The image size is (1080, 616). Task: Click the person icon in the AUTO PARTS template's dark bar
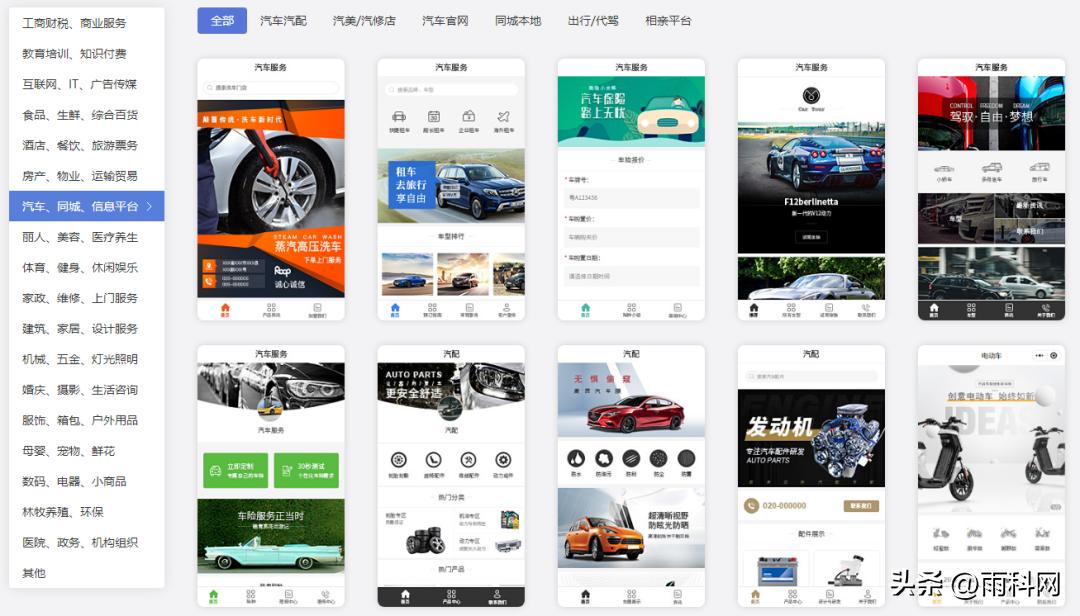click(x=497, y=594)
